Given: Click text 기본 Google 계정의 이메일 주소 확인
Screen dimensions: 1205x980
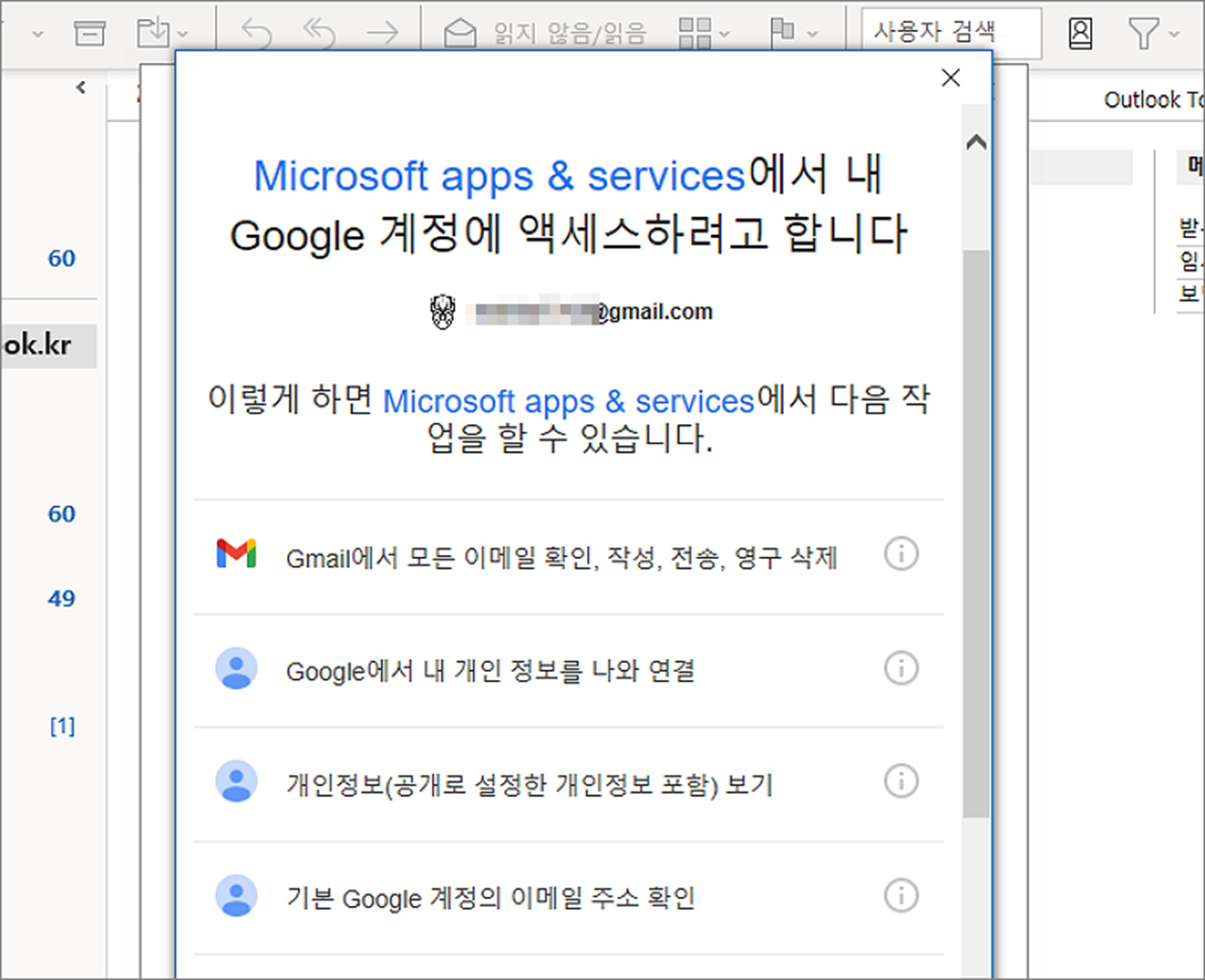Looking at the screenshot, I should pyautogui.click(x=491, y=898).
